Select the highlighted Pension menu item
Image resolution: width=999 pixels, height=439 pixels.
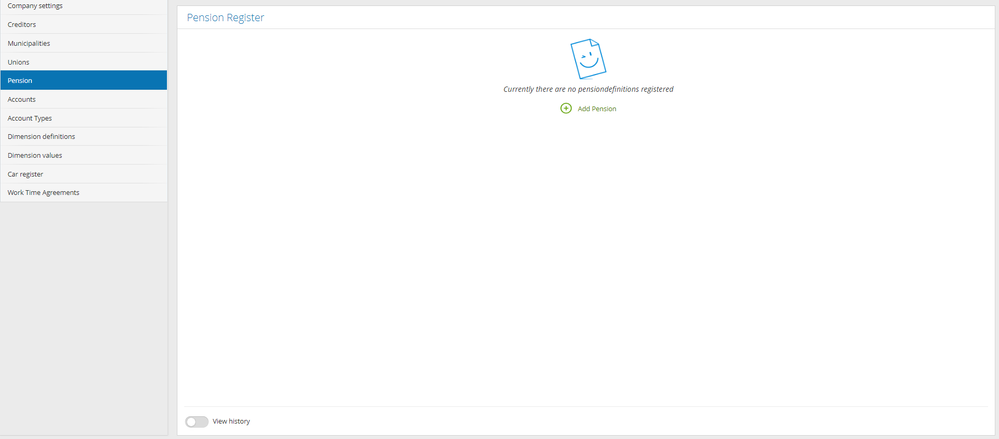[83, 80]
